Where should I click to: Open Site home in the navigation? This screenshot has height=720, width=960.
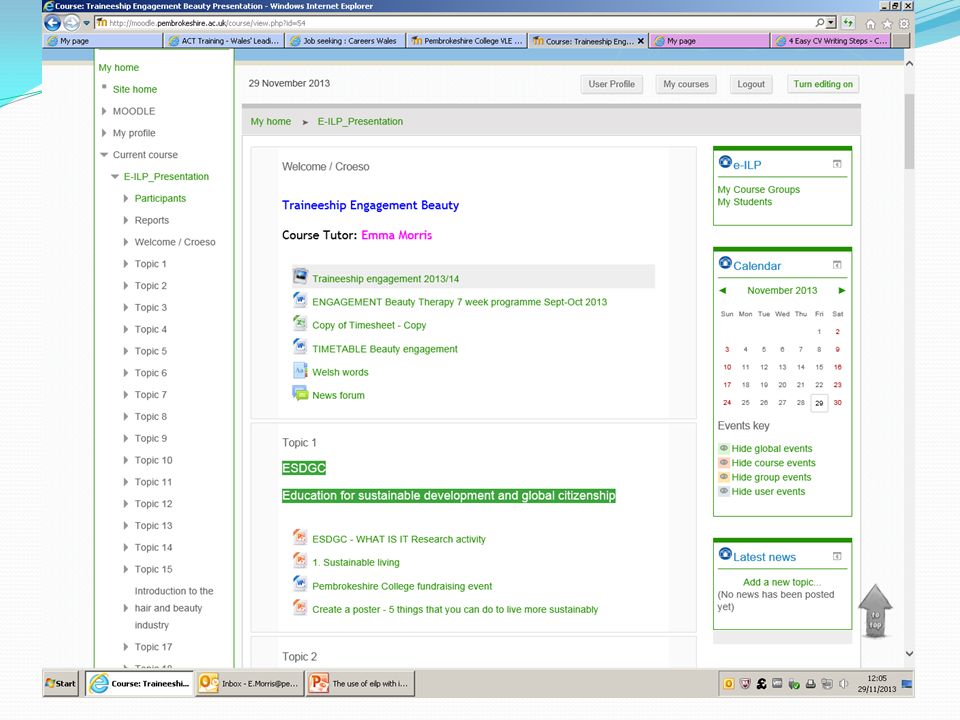135,89
